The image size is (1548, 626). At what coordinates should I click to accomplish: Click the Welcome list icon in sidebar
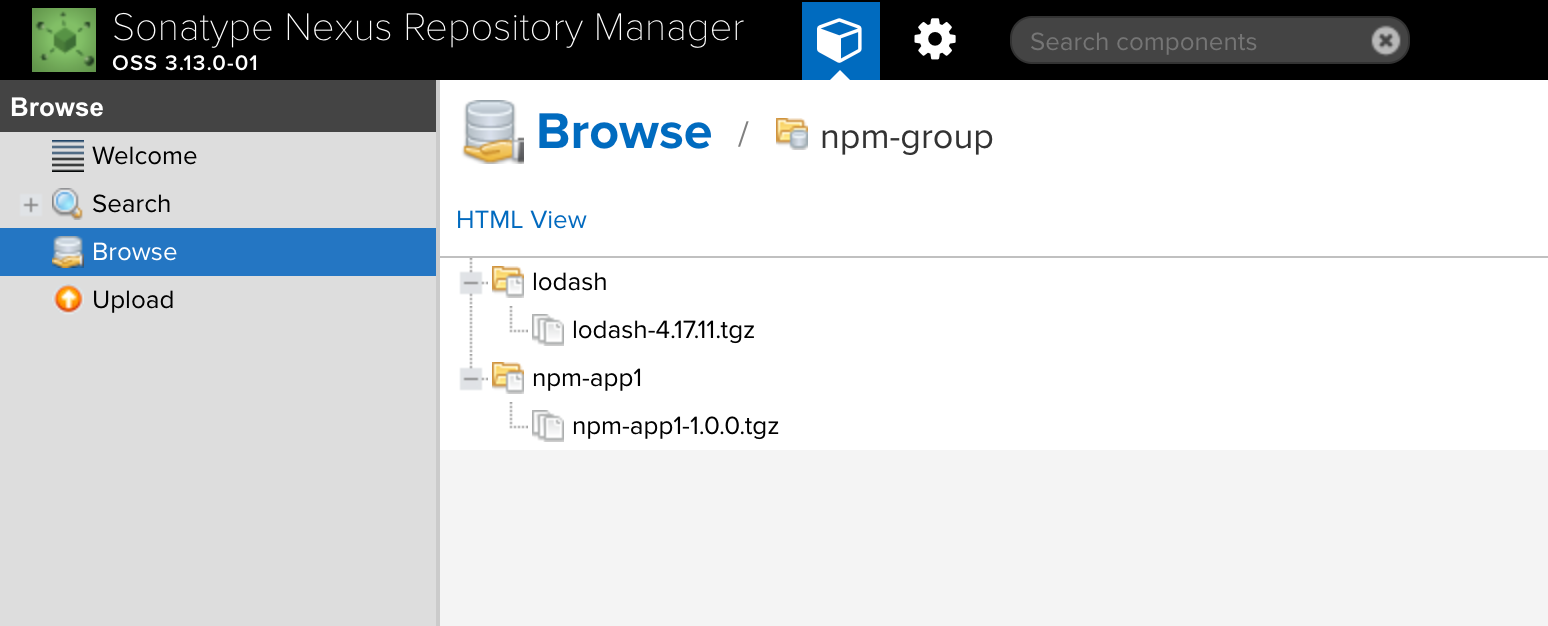[x=68, y=156]
